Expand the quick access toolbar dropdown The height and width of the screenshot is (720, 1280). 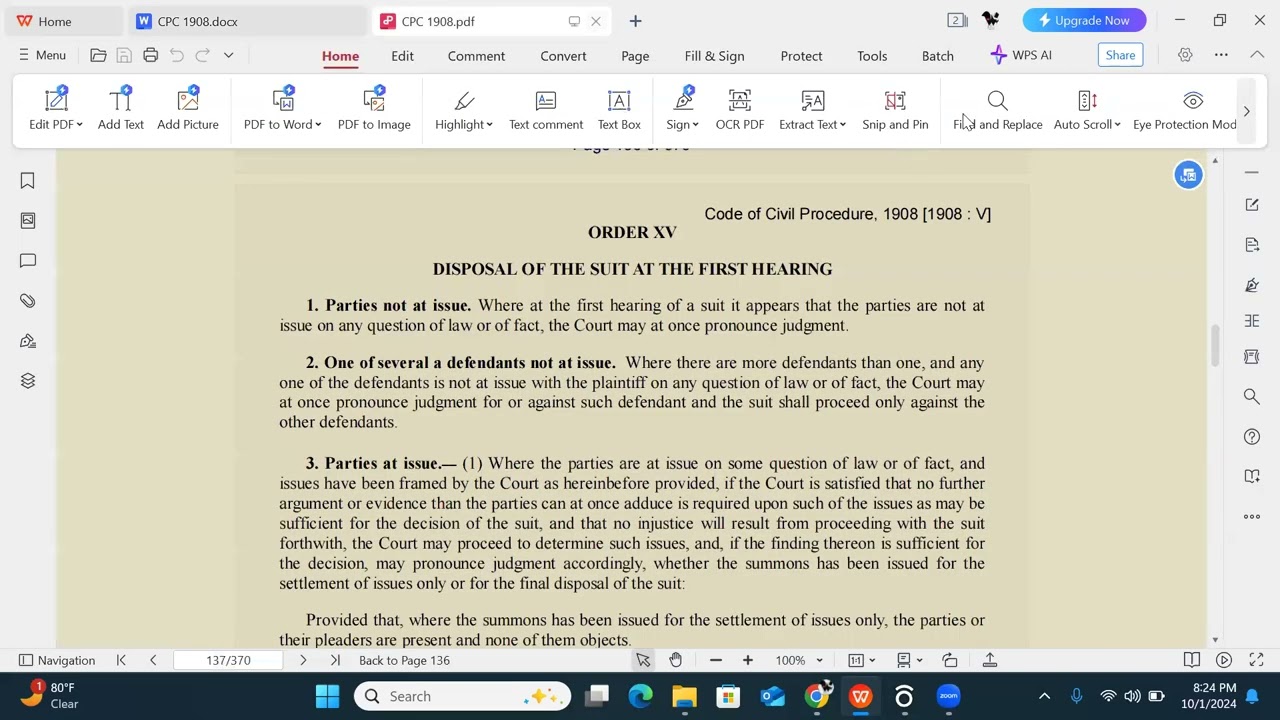point(229,55)
